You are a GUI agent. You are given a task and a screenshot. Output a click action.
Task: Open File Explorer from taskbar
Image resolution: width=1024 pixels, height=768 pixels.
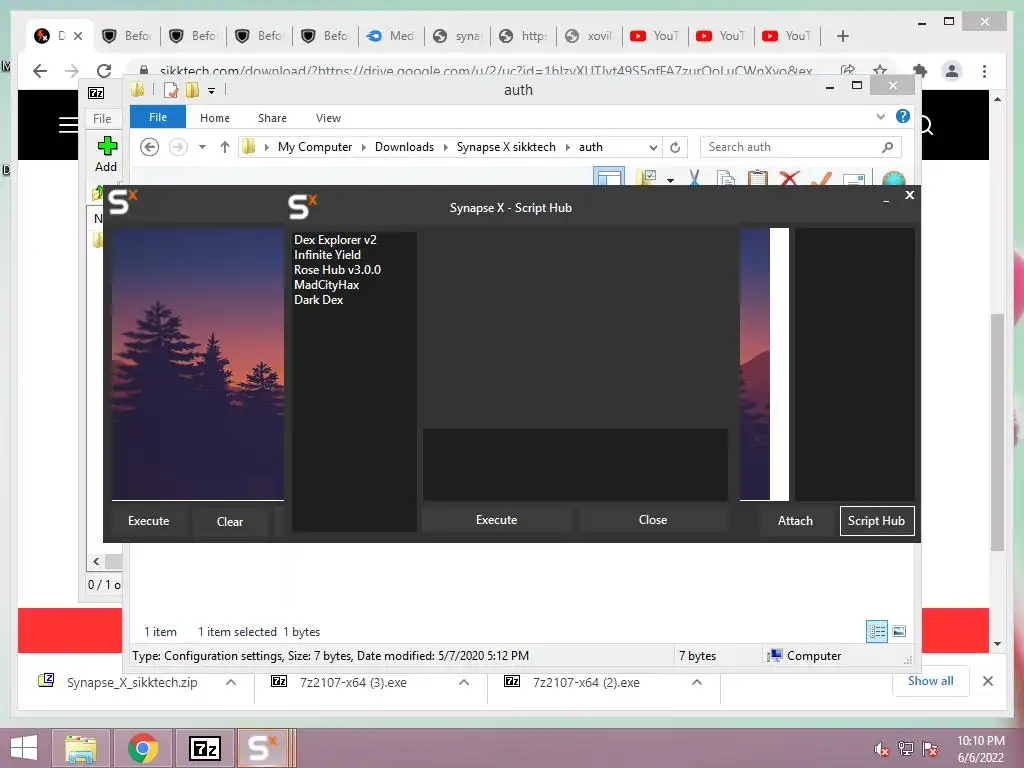(81, 748)
